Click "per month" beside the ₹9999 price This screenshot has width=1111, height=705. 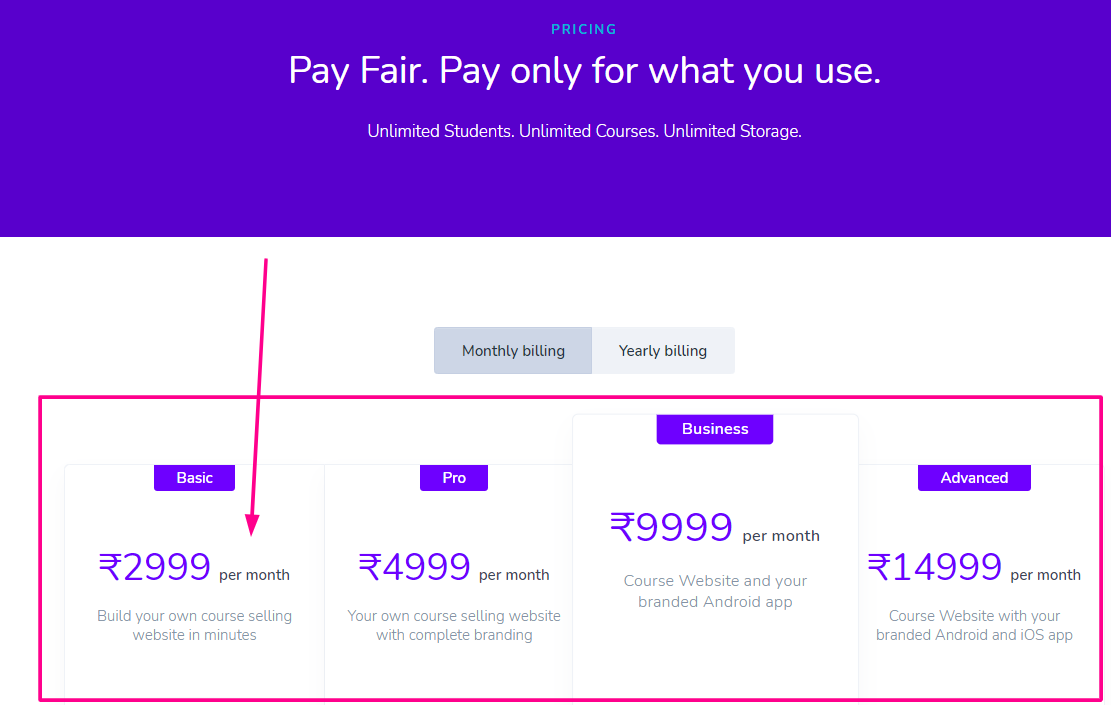781,536
